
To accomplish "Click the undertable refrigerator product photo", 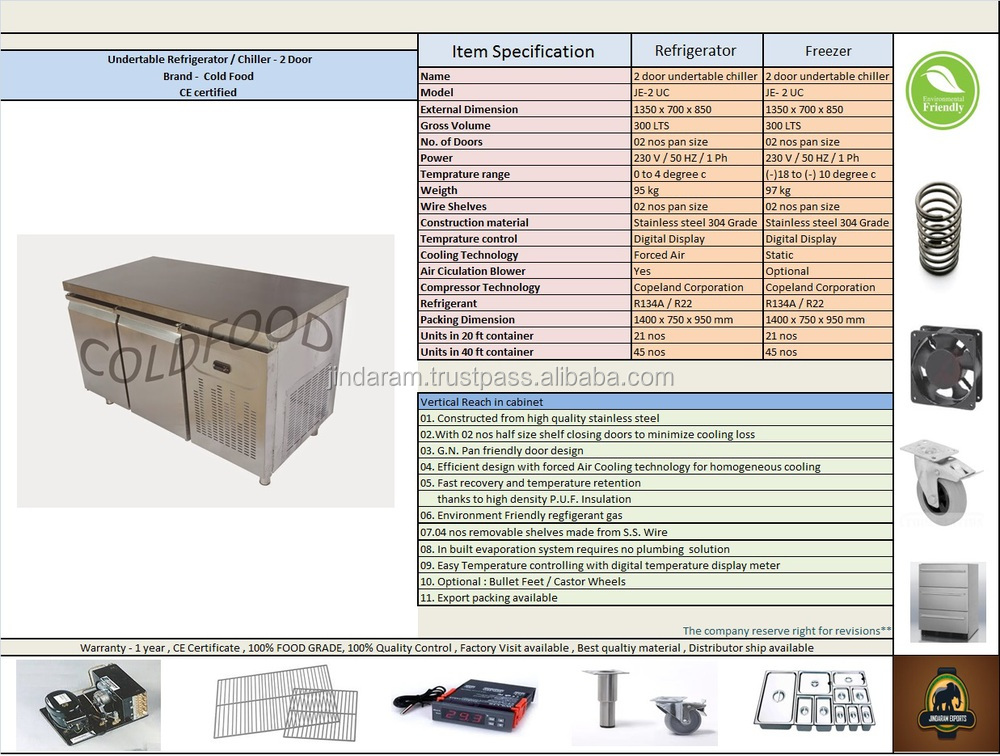I will [205, 371].
